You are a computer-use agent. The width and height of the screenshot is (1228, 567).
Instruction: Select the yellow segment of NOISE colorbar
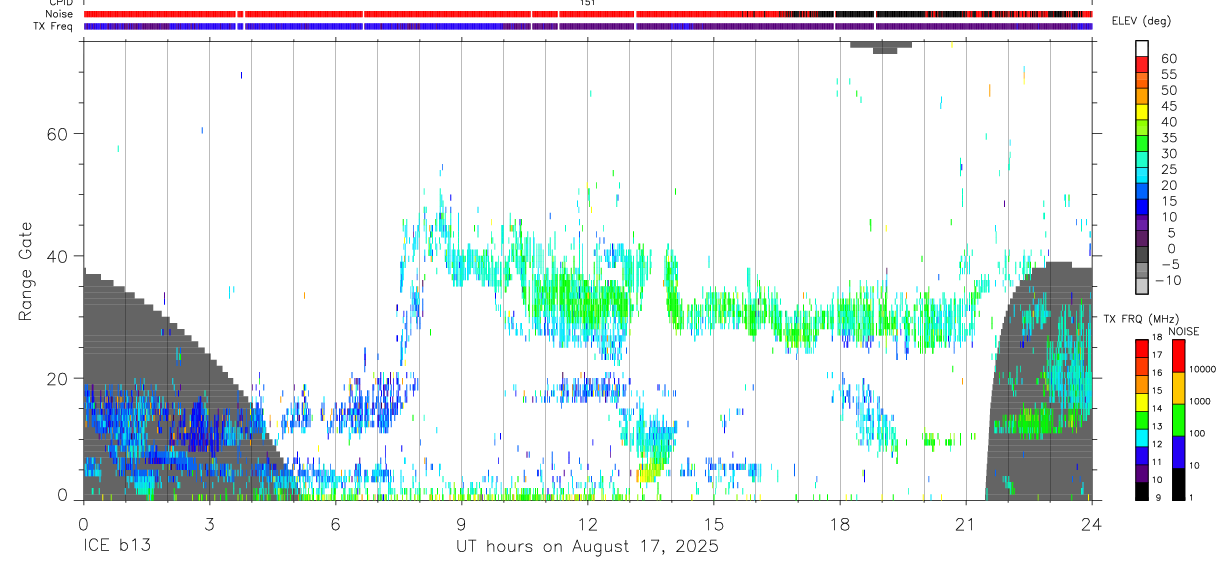[x=1178, y=388]
